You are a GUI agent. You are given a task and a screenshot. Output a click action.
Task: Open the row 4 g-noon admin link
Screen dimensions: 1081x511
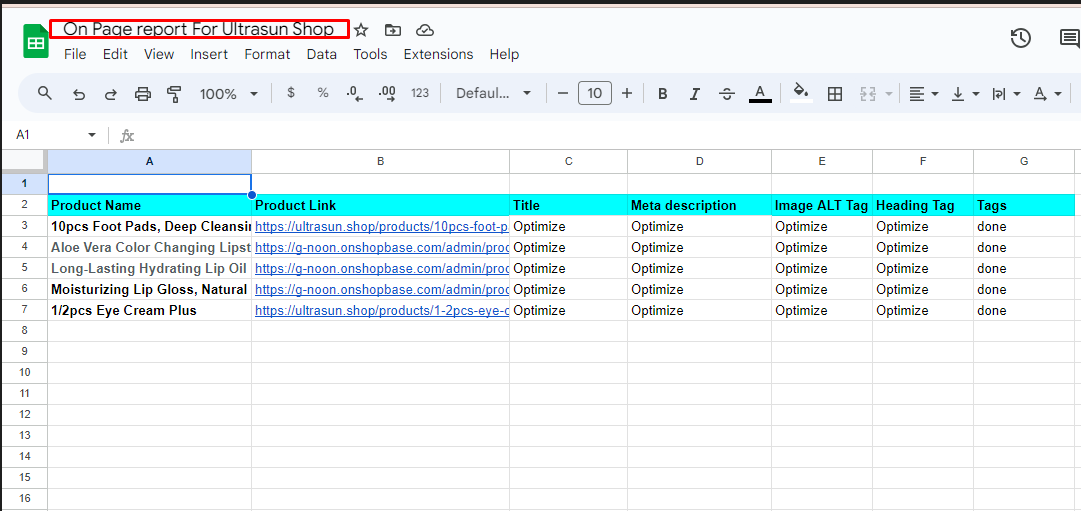(x=382, y=248)
